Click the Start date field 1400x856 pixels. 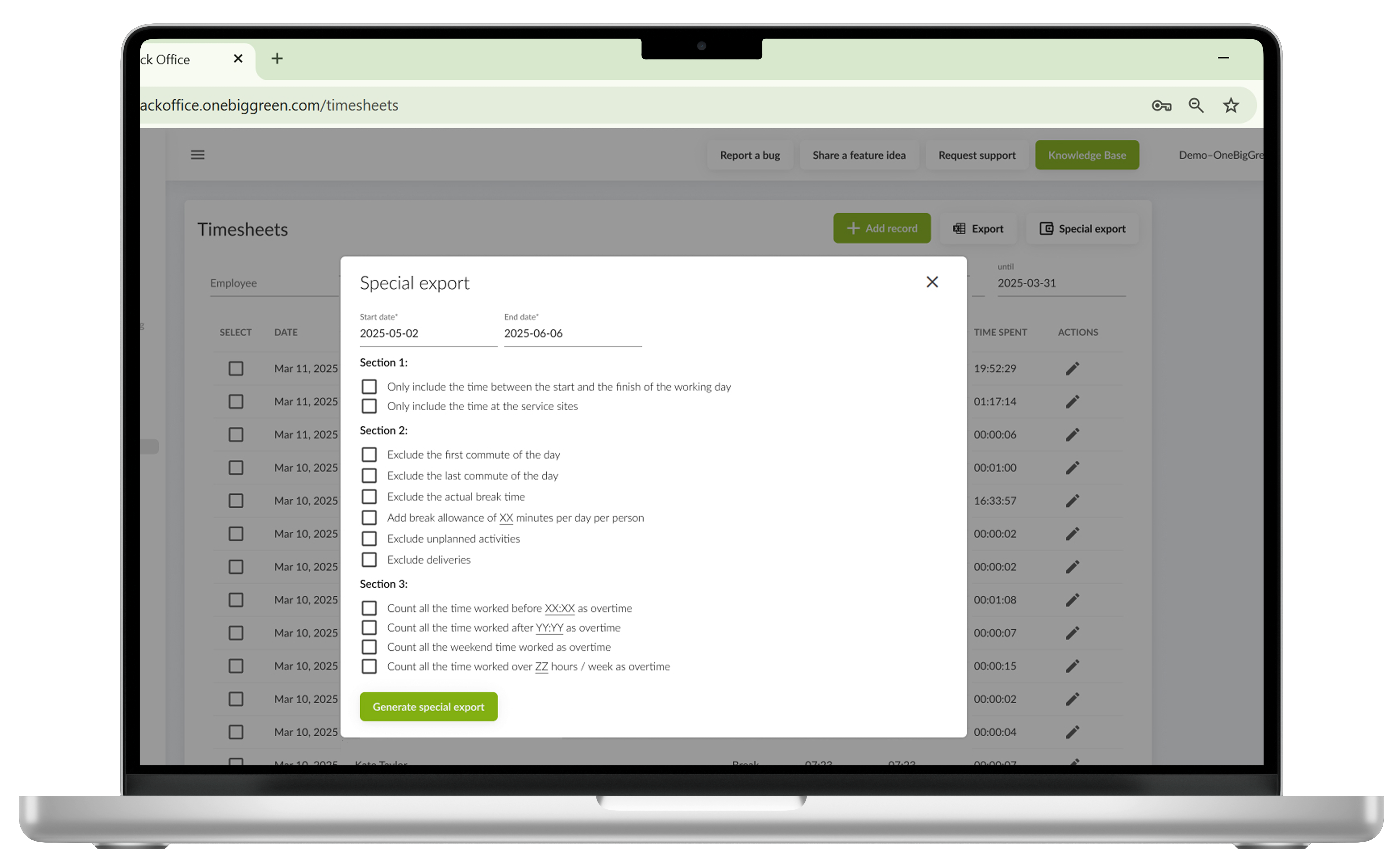427,333
